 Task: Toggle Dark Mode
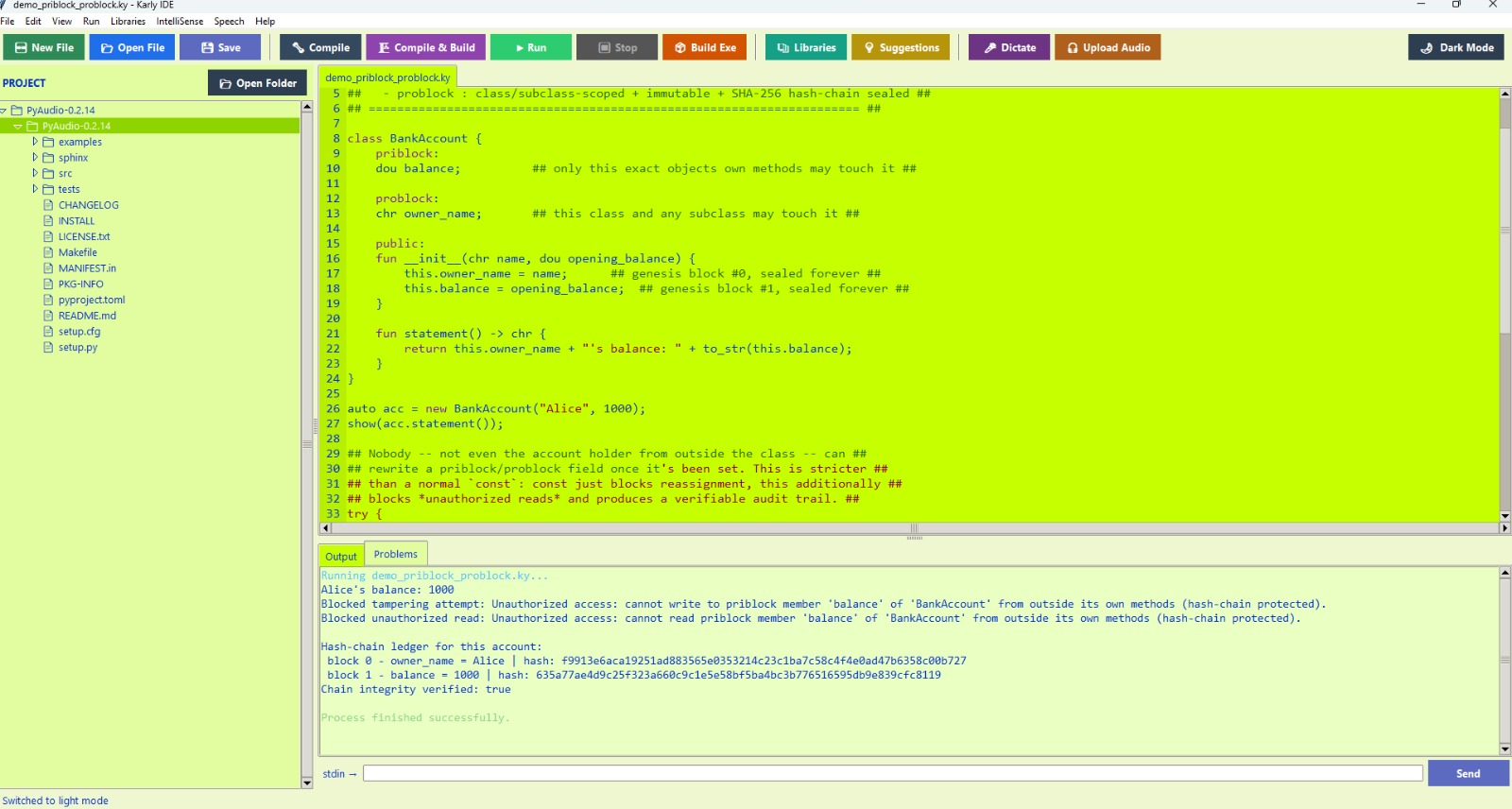pyautogui.click(x=1456, y=47)
